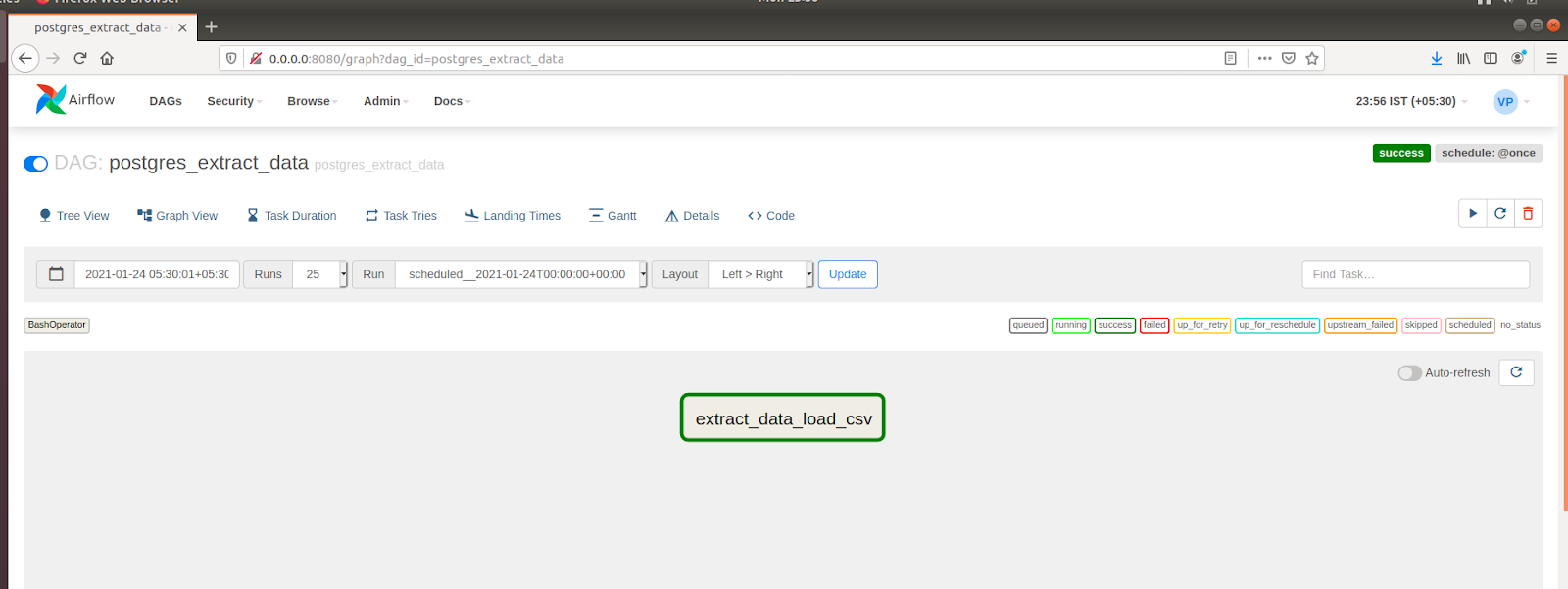
Task: Click the Trigger DAG play icon
Action: point(1472,214)
